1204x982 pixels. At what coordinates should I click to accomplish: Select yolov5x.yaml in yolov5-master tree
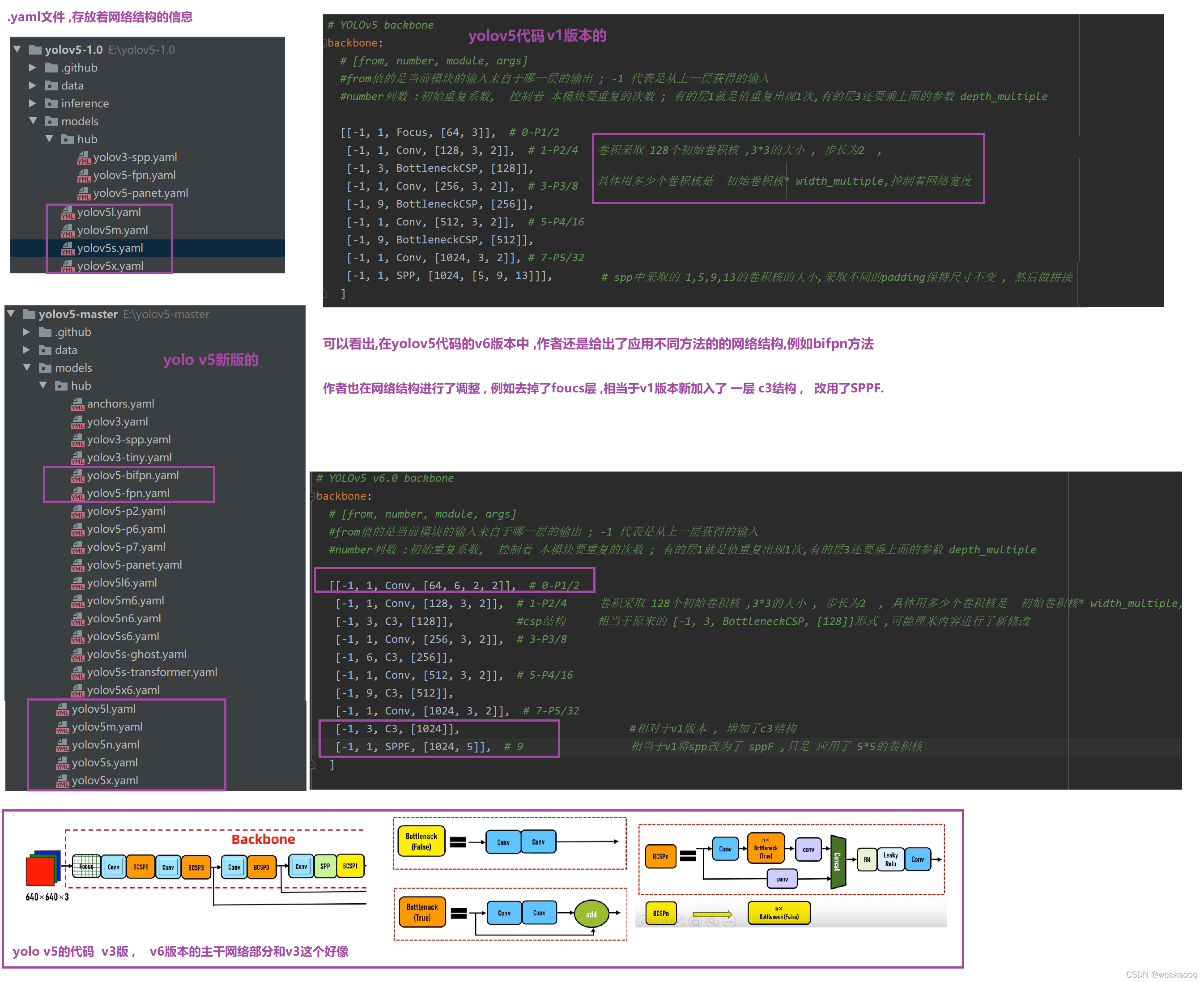105,781
